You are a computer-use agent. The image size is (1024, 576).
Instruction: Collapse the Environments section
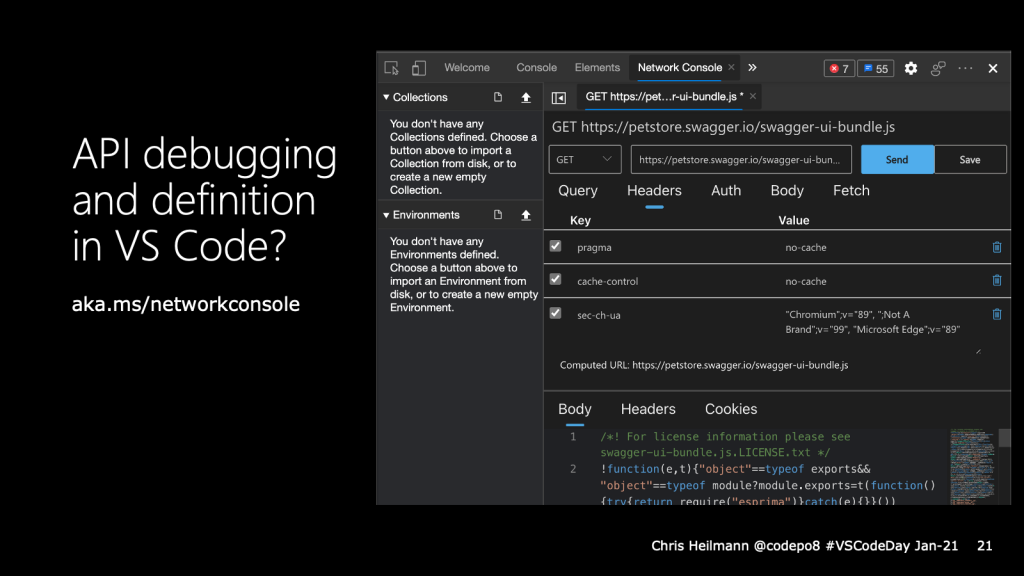tap(386, 215)
